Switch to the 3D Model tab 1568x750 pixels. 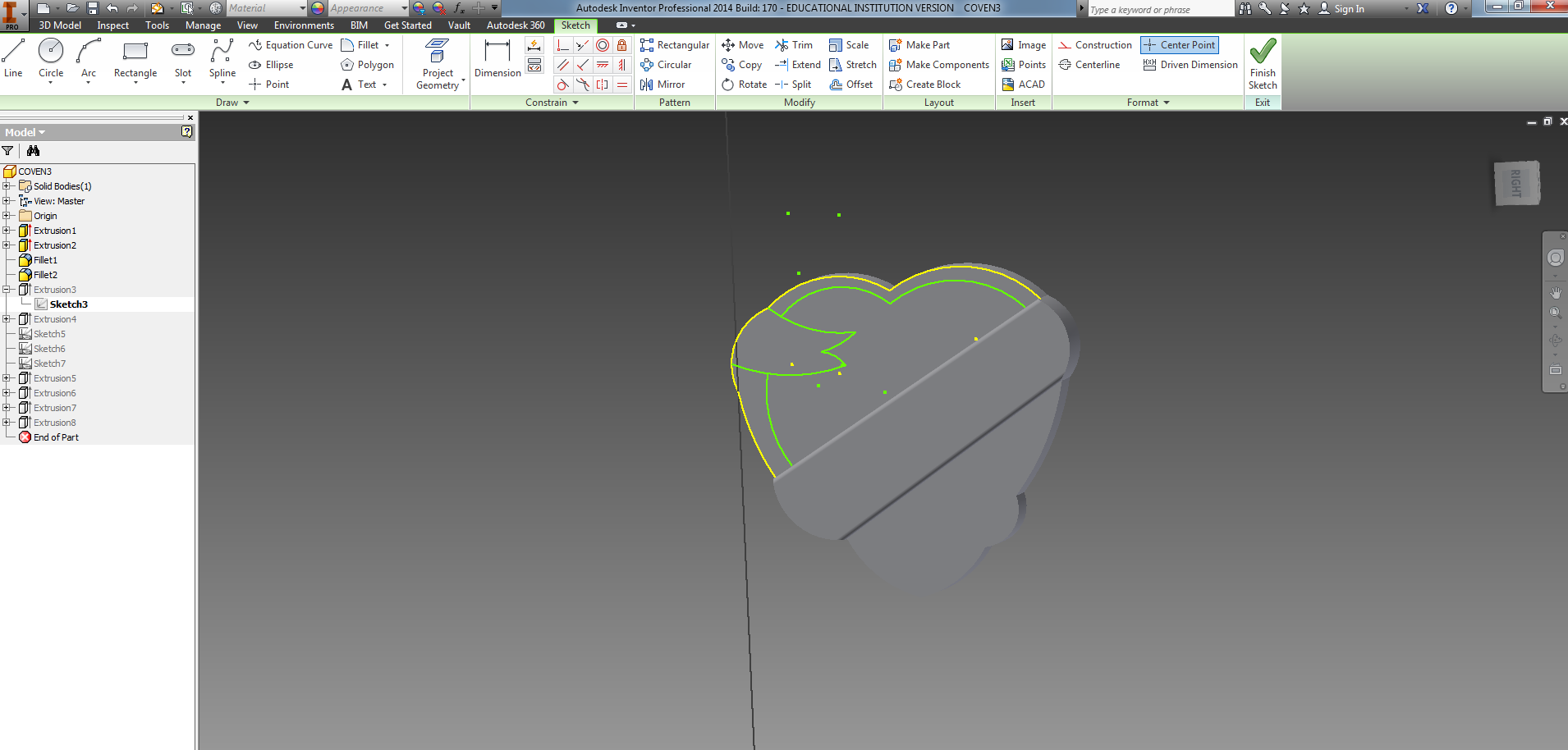(60, 25)
